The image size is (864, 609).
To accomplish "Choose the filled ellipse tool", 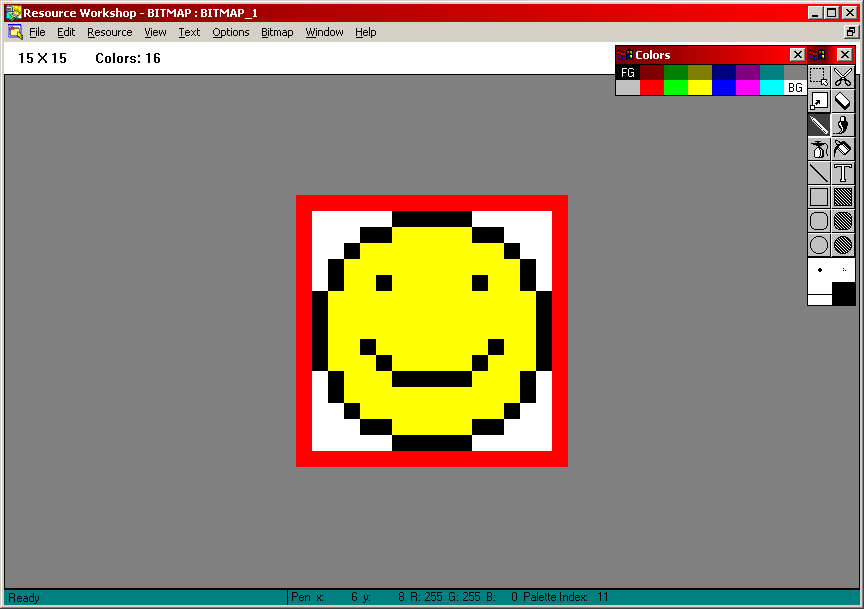I will (x=843, y=245).
